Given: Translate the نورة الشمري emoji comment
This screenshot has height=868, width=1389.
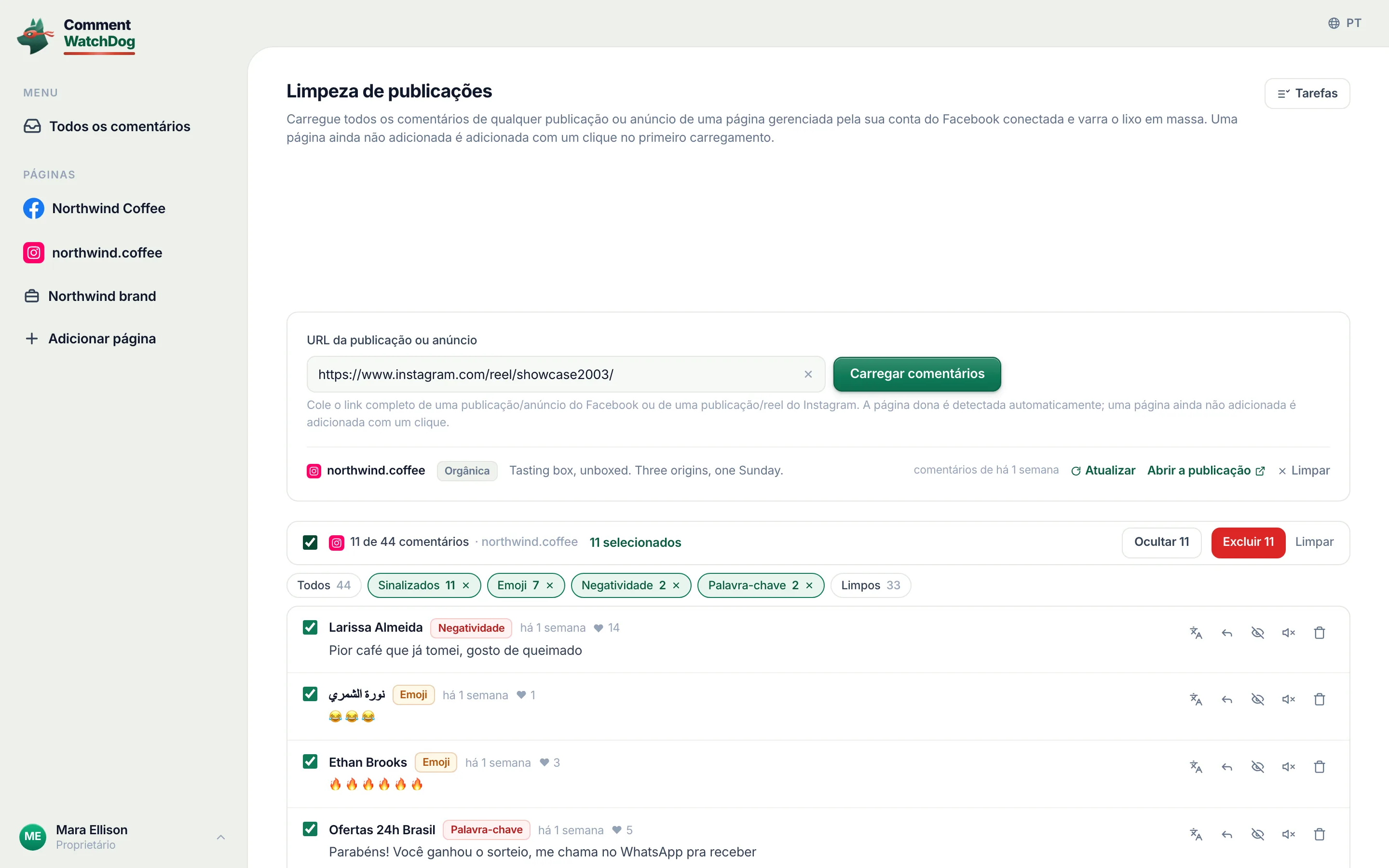Looking at the screenshot, I should [1196, 699].
